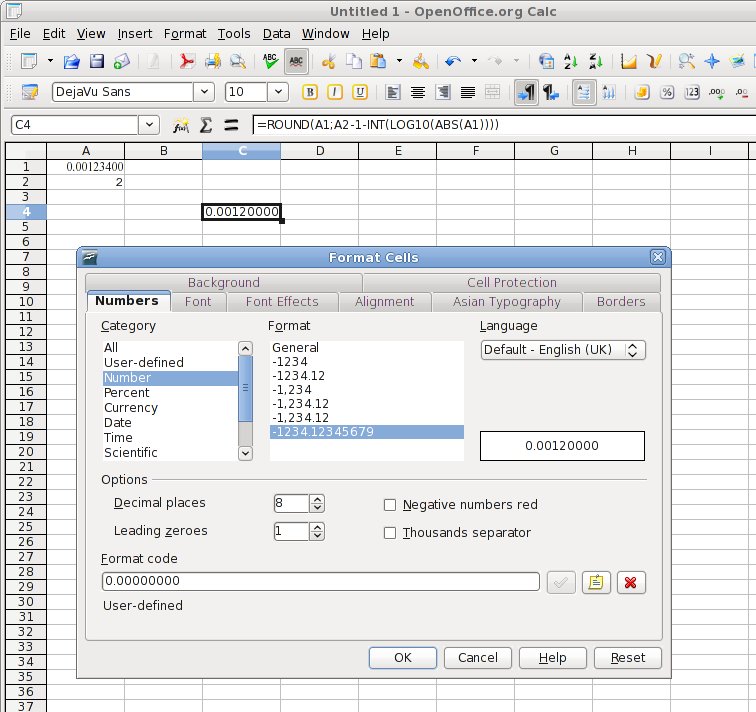Tick the Thousands separator checkbox
This screenshot has height=712, width=756.
tap(390, 533)
